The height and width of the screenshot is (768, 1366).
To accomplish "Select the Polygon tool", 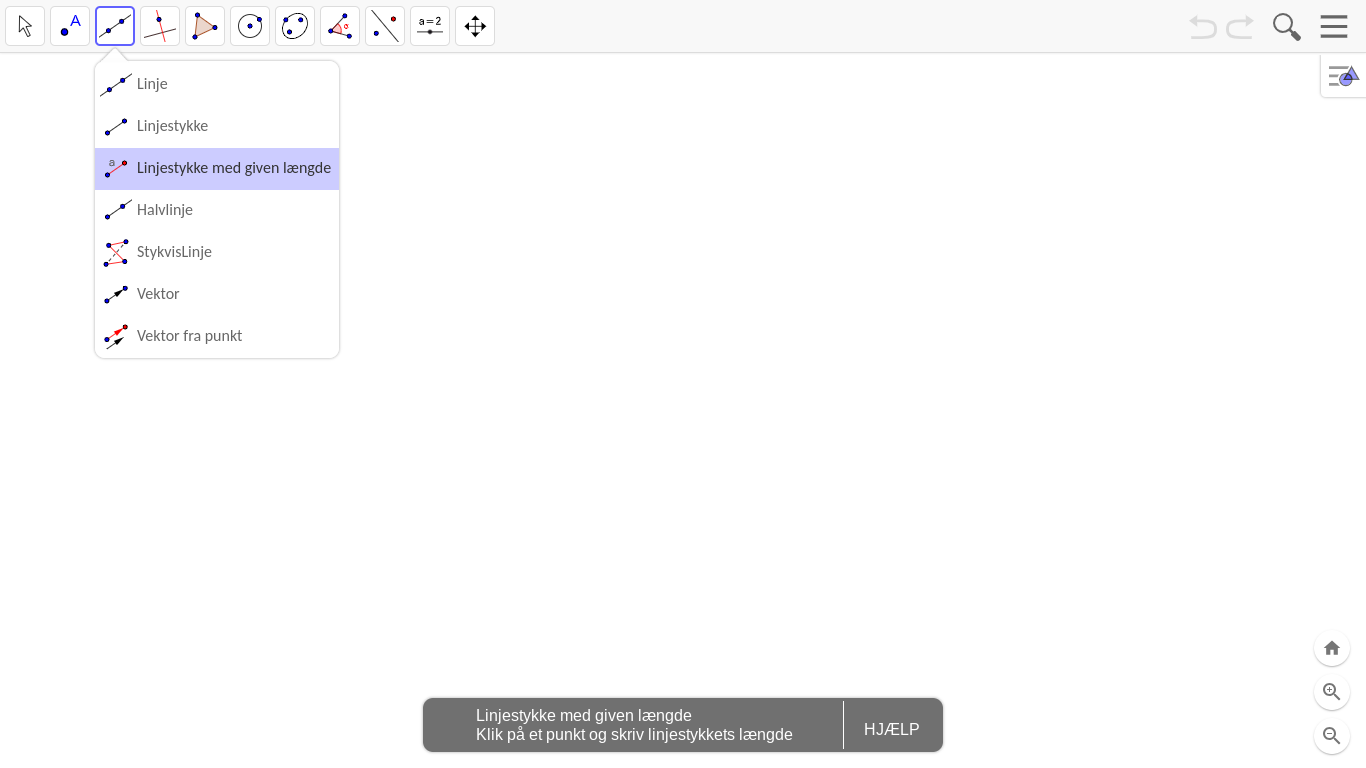I will point(205,26).
